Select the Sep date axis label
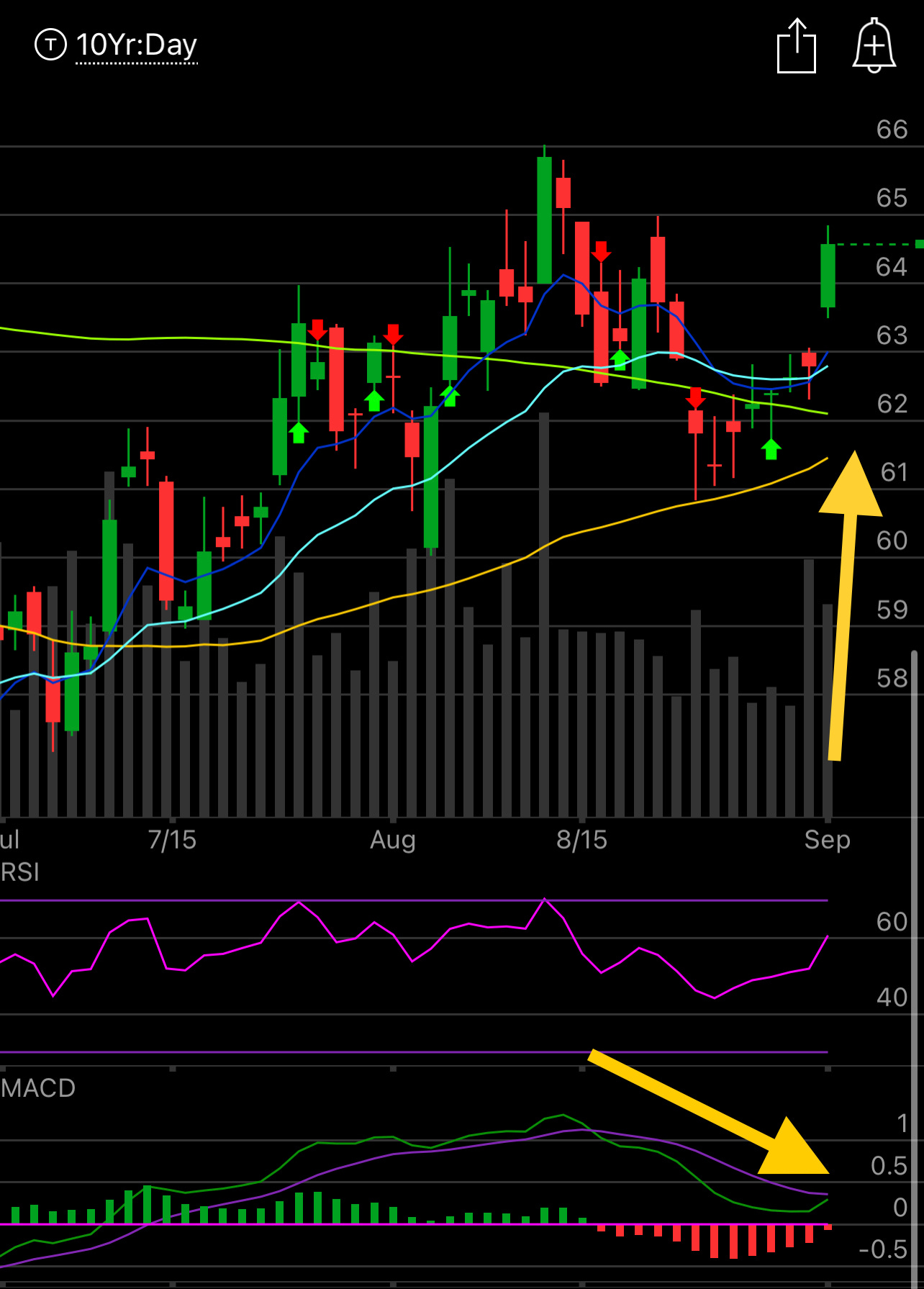This screenshot has height=1289, width=924. 827,840
